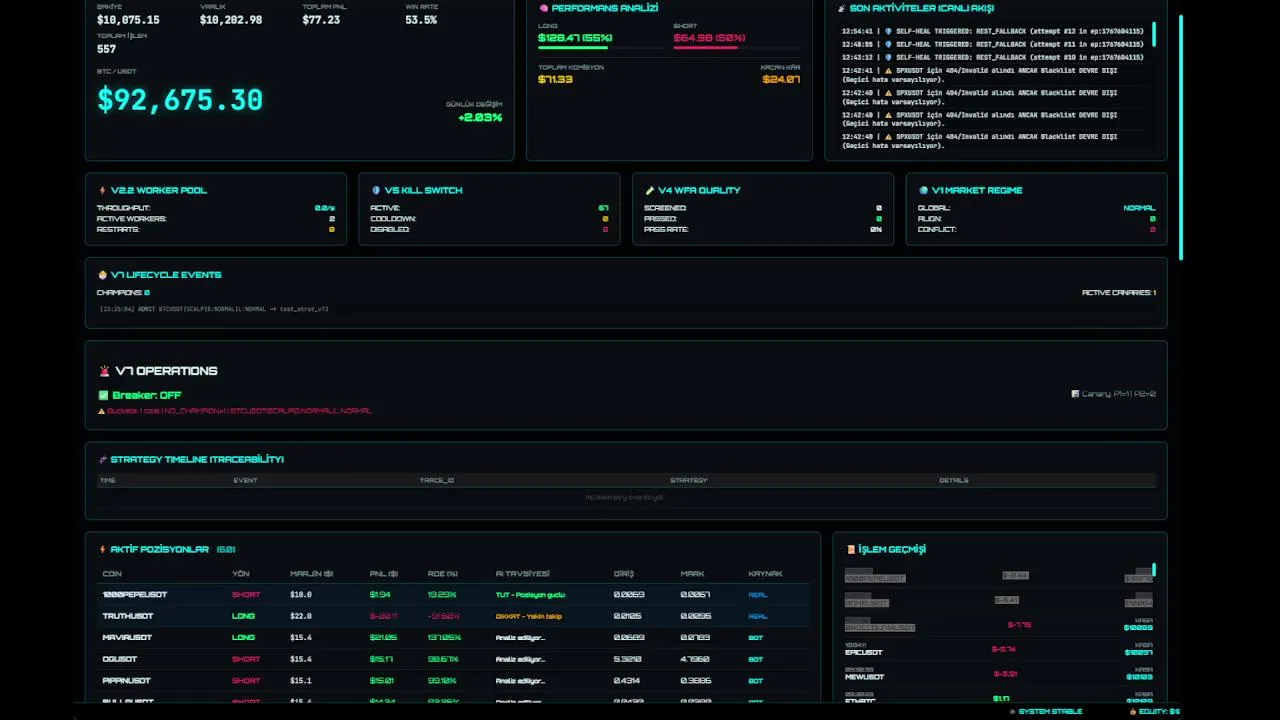Select the TRUTHUSDT position row

point(453,616)
